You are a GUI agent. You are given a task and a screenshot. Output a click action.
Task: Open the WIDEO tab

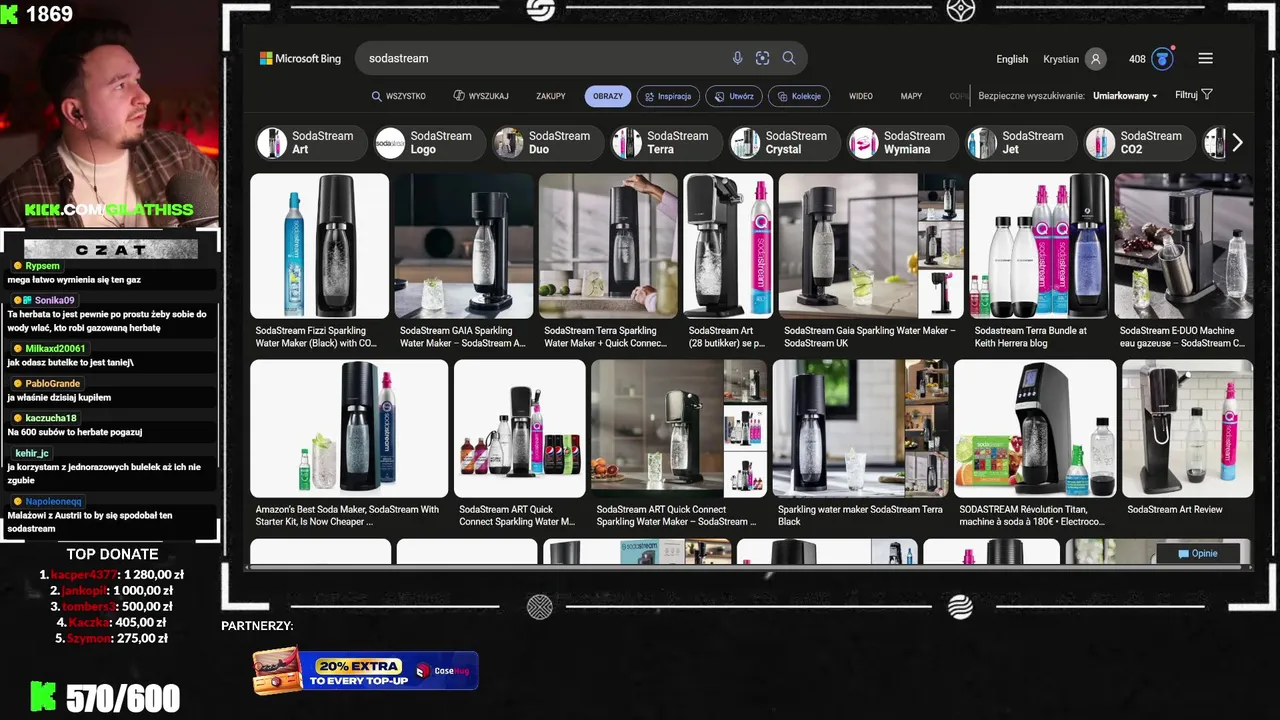point(861,96)
